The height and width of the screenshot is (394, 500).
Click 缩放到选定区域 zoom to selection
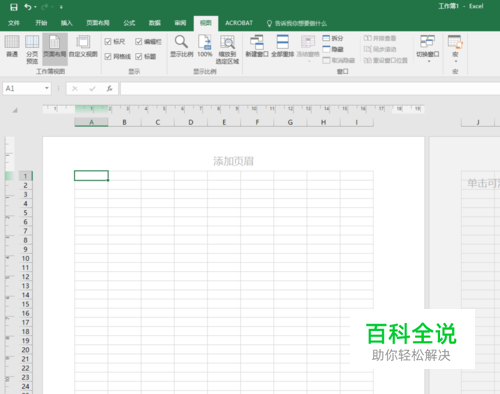coord(227,49)
